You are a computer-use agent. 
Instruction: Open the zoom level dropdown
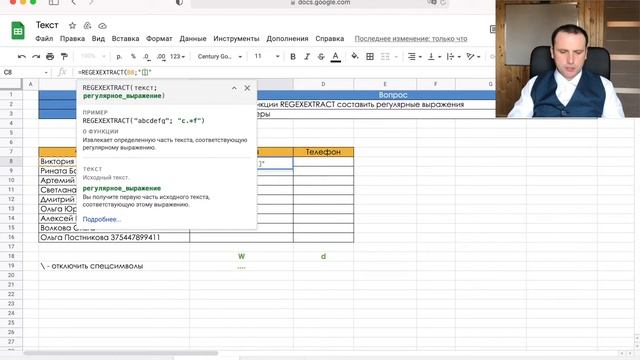coord(93,56)
